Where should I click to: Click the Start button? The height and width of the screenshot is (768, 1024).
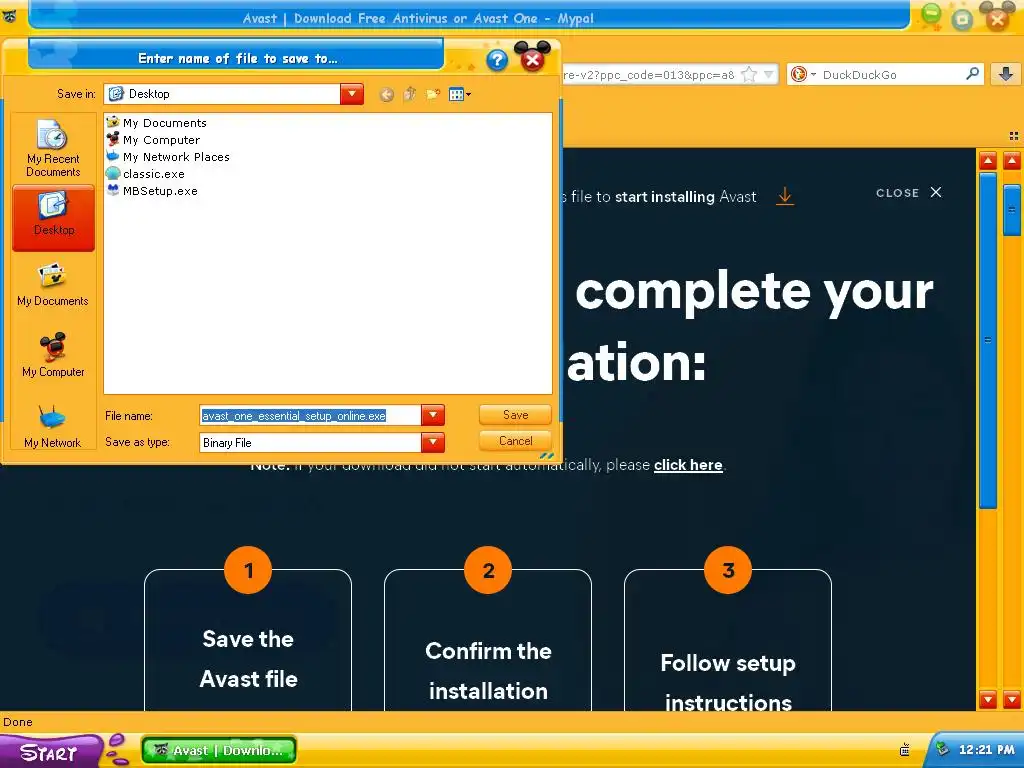click(51, 751)
